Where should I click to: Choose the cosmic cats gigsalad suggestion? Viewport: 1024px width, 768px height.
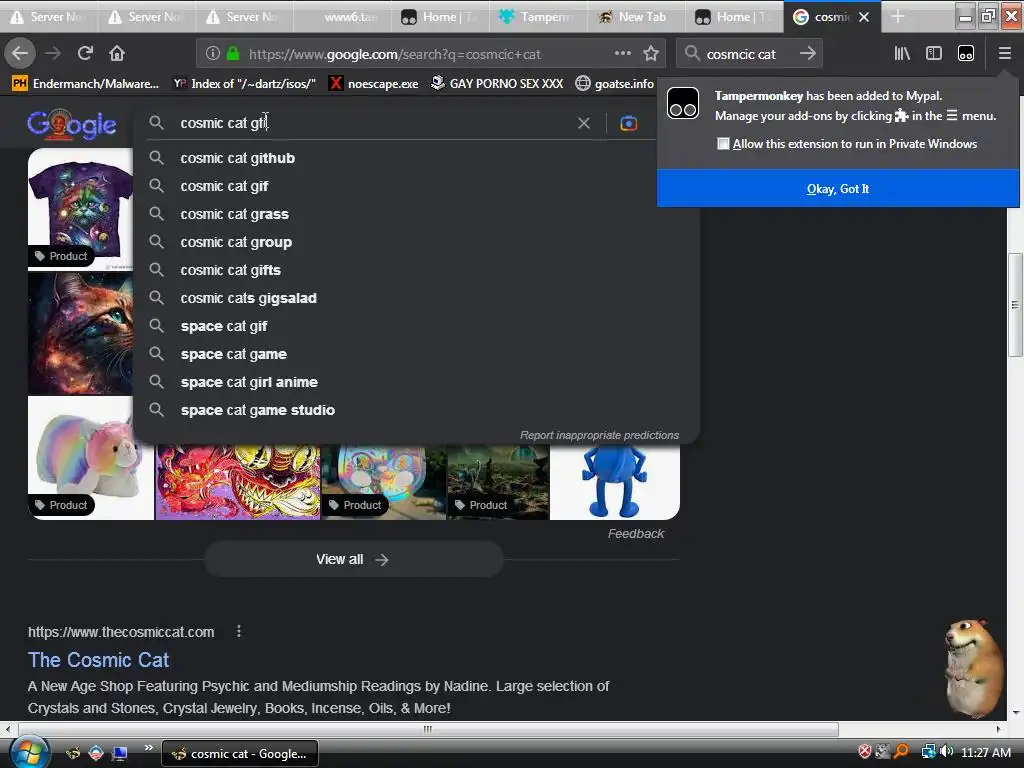[416, 298]
